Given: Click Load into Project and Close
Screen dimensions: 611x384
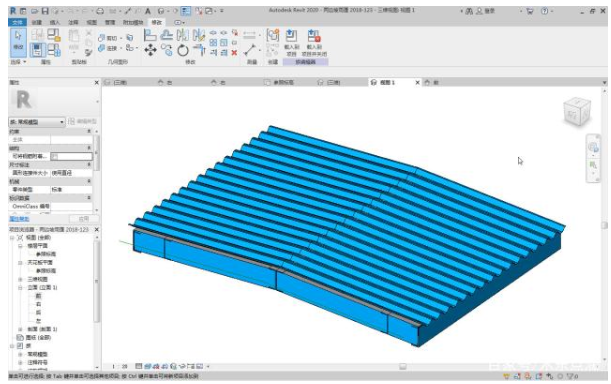Looking at the screenshot, I should (314, 42).
